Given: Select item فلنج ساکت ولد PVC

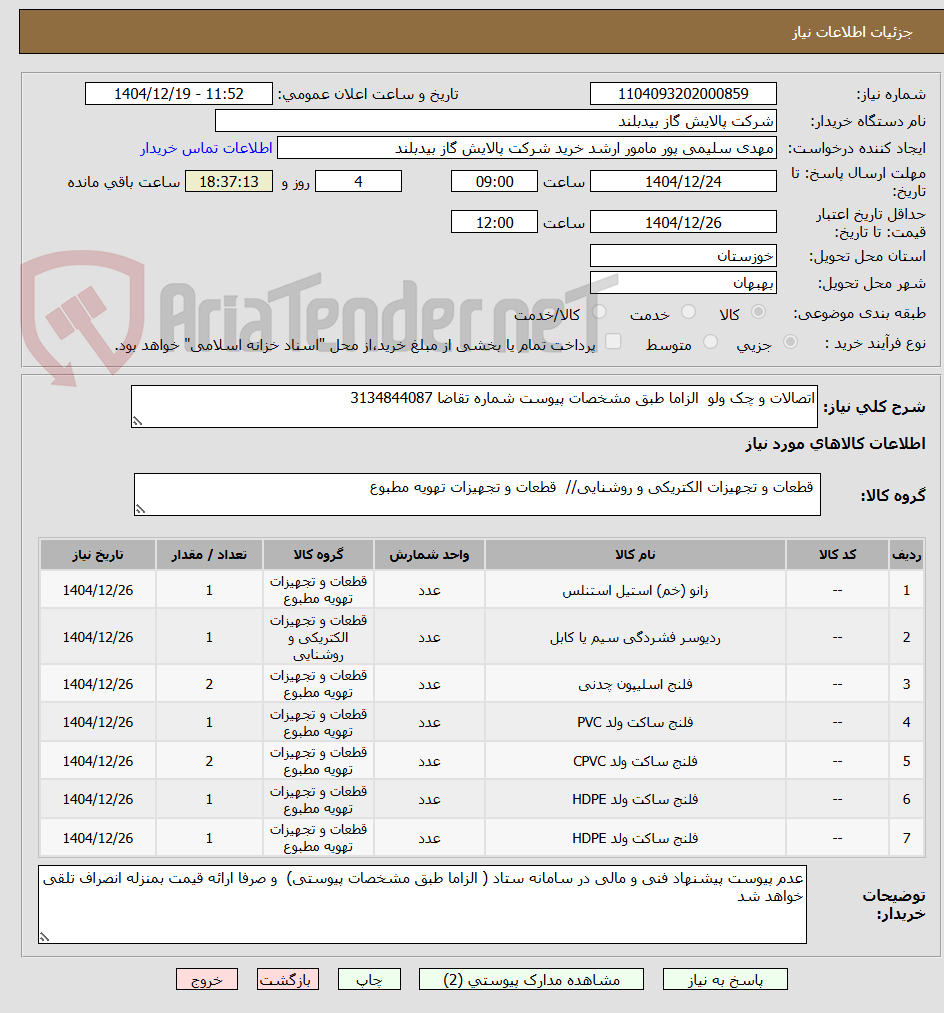Looking at the screenshot, I should pos(635,722).
